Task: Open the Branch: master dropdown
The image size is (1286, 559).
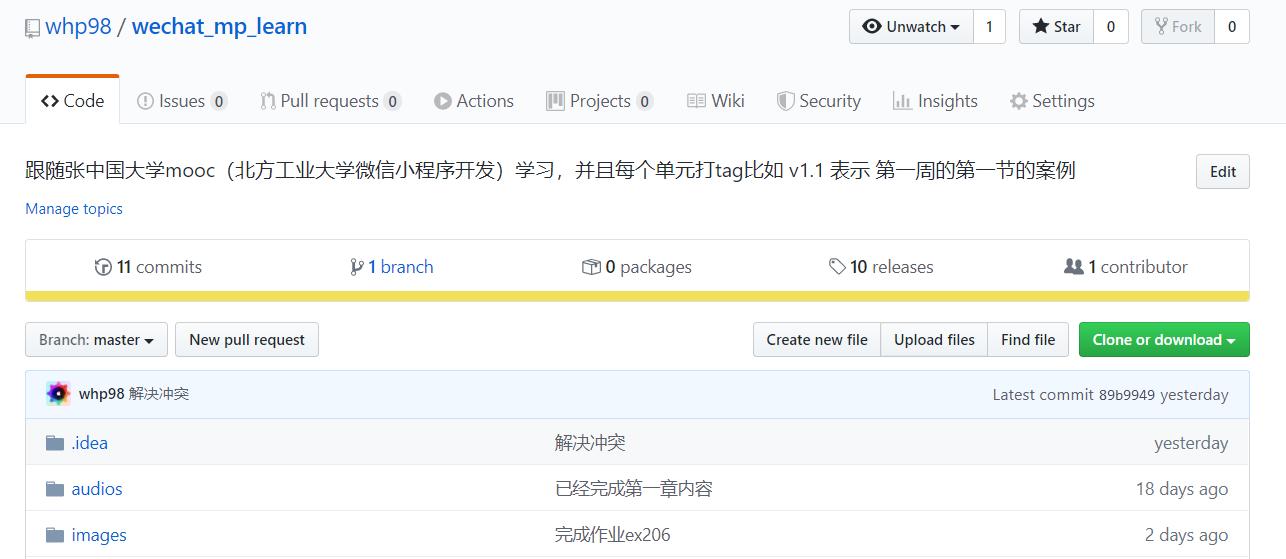Action: point(96,340)
